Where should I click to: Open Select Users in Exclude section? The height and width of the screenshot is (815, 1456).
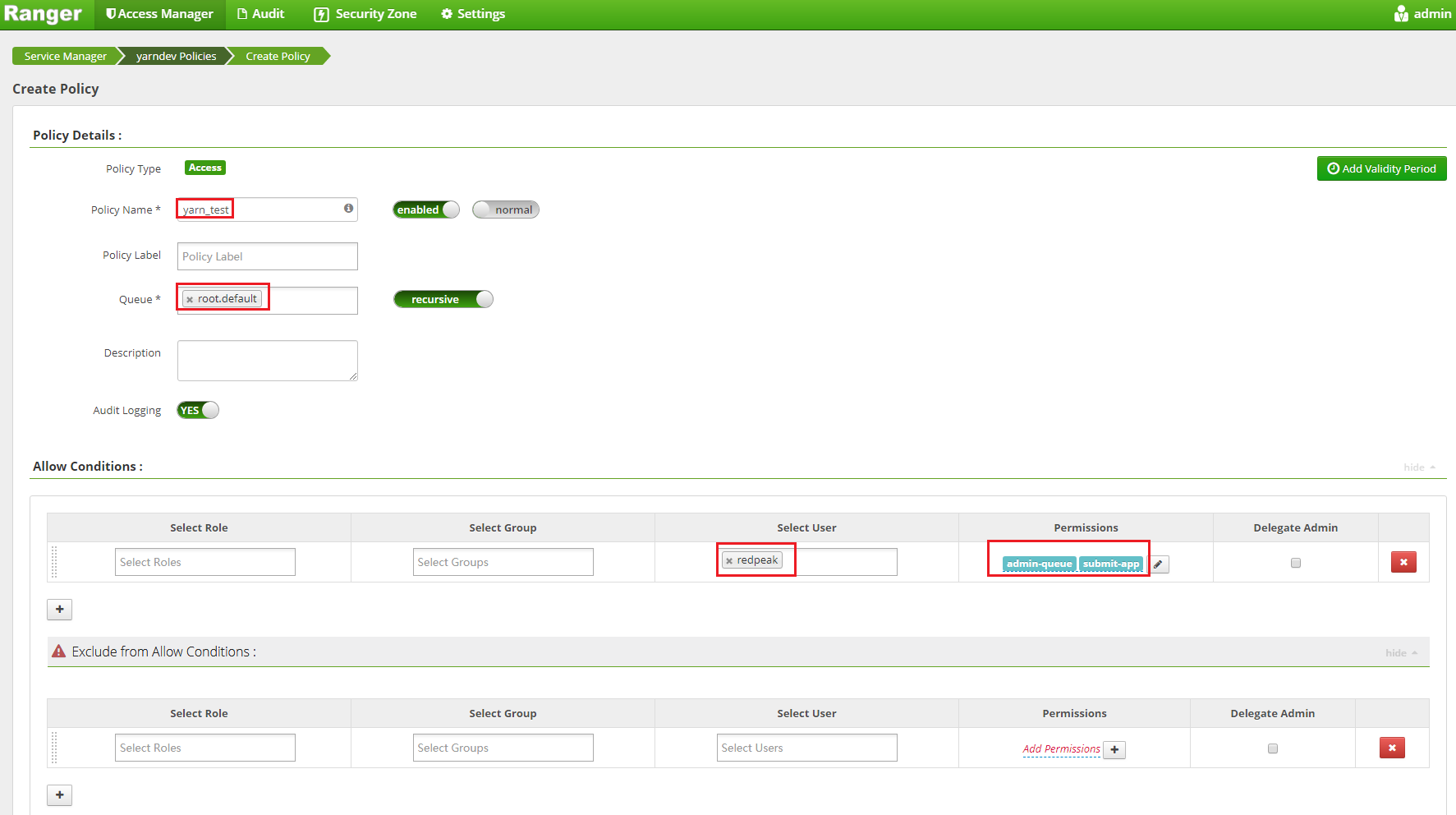[x=806, y=748]
